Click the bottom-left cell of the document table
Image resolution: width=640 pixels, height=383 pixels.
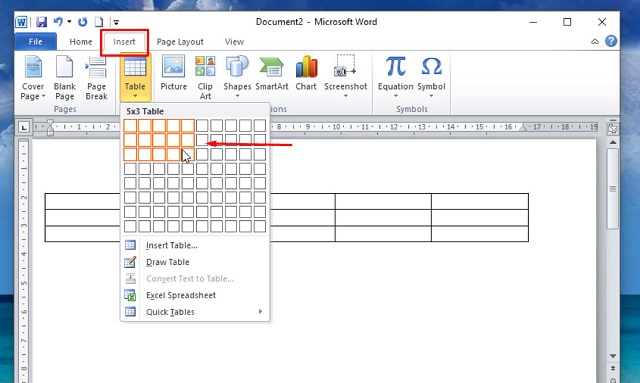[x=83, y=234]
